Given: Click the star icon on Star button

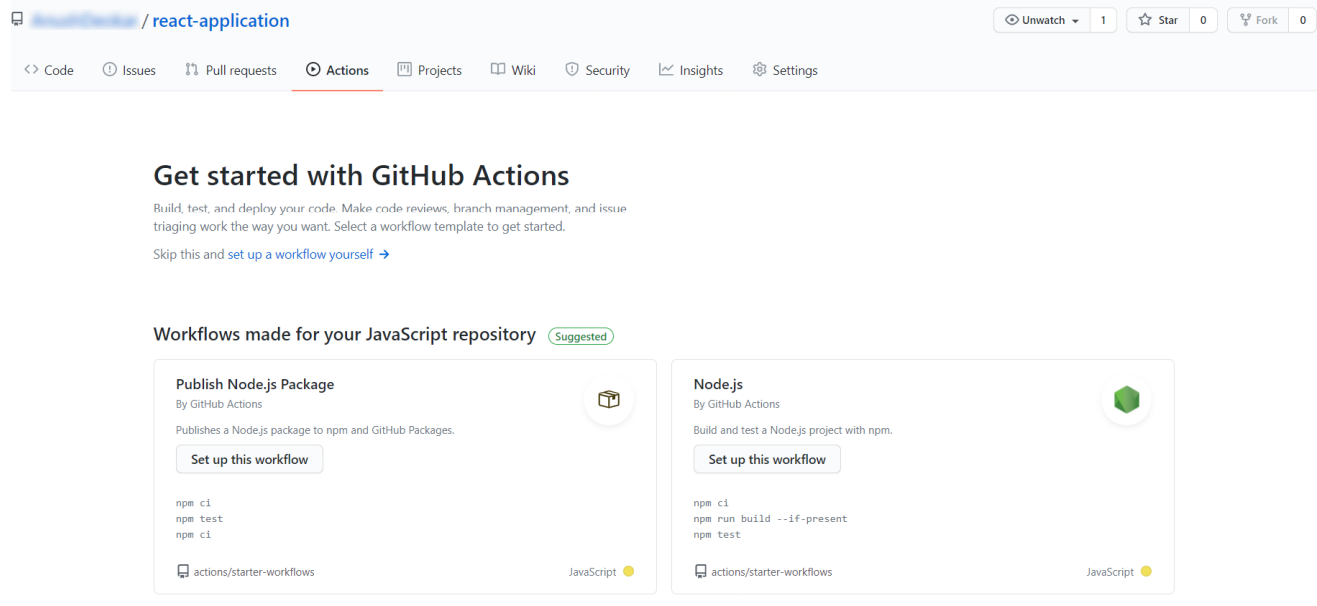Looking at the screenshot, I should pos(1144,20).
